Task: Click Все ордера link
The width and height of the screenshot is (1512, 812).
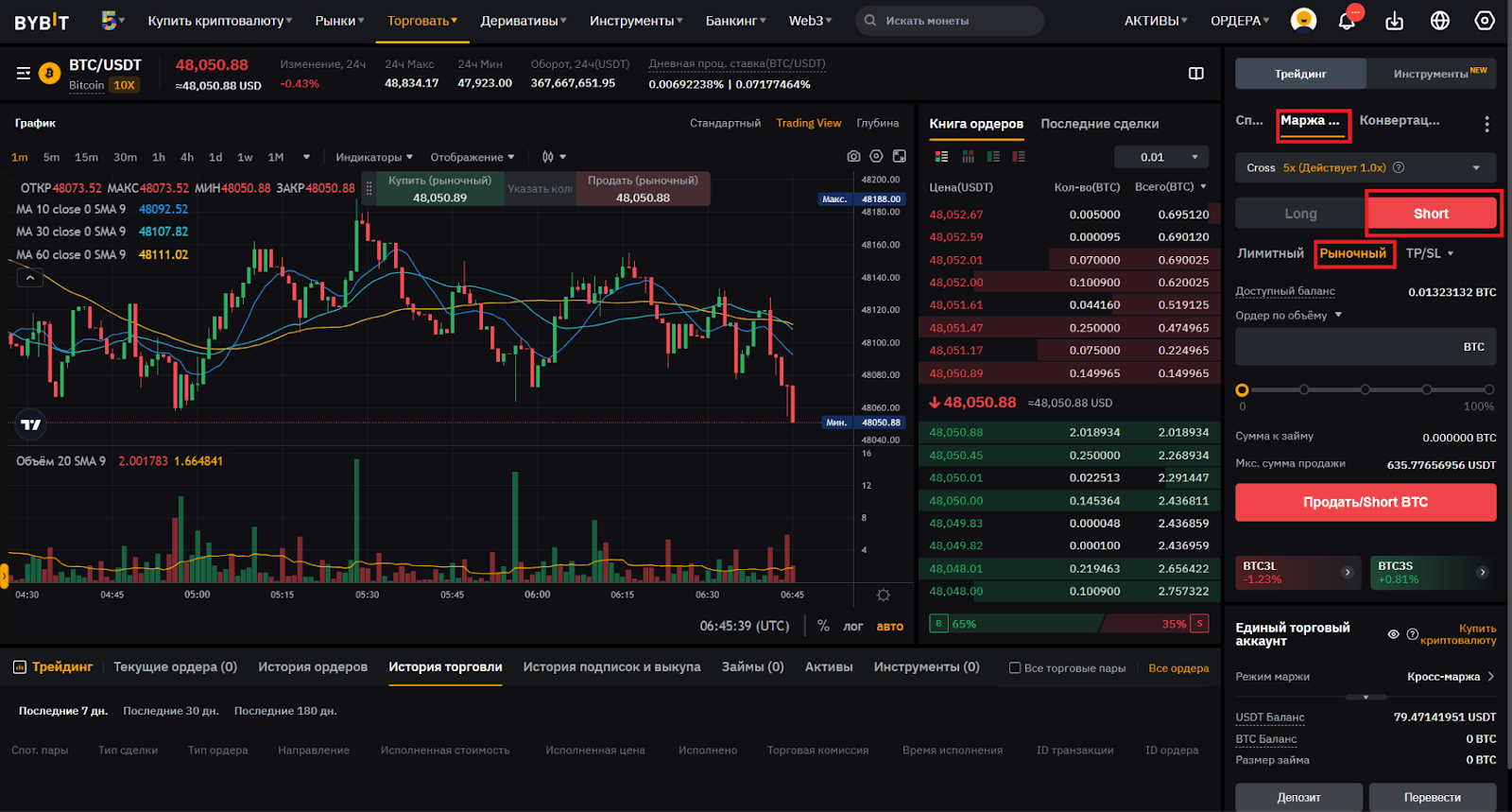Action: pos(1178,668)
